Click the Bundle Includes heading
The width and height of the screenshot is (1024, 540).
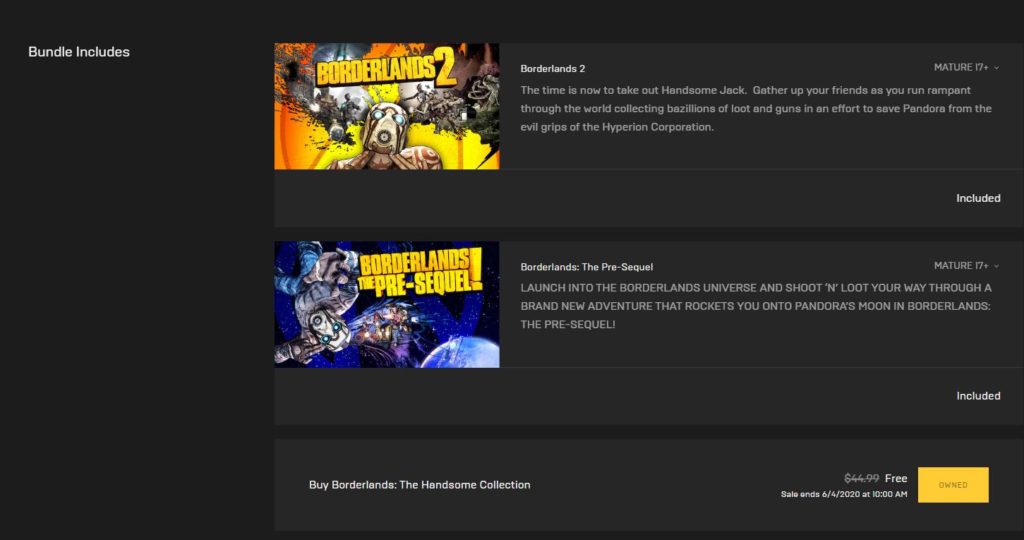click(79, 52)
